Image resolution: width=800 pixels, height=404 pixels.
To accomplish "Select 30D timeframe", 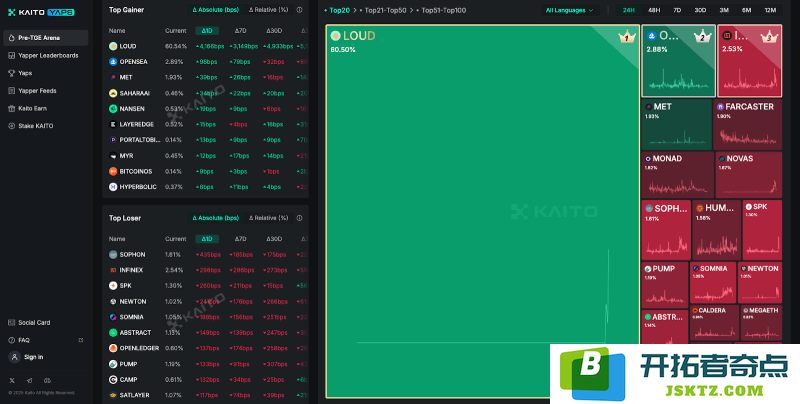I will 700,10.
